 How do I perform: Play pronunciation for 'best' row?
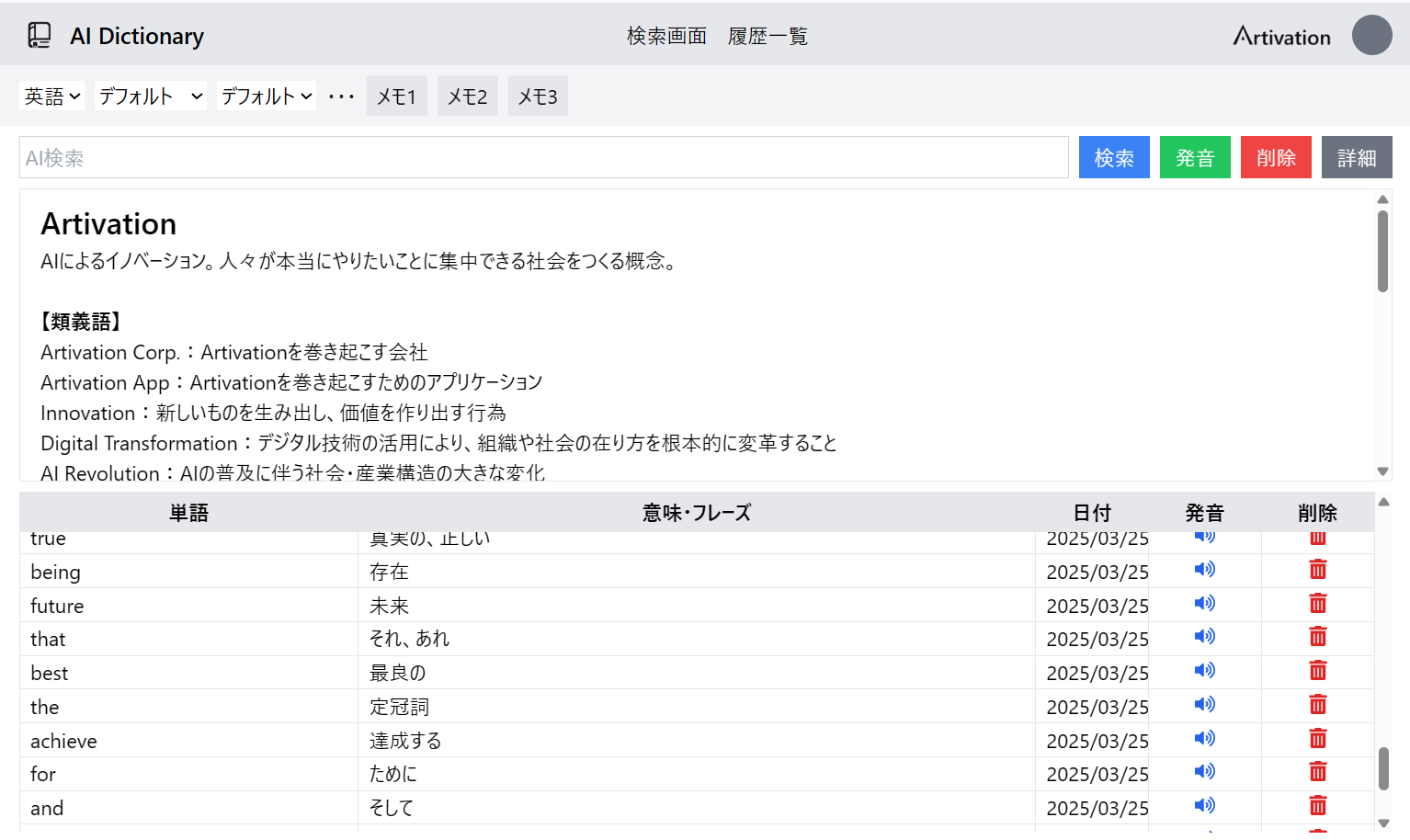pos(1205,671)
